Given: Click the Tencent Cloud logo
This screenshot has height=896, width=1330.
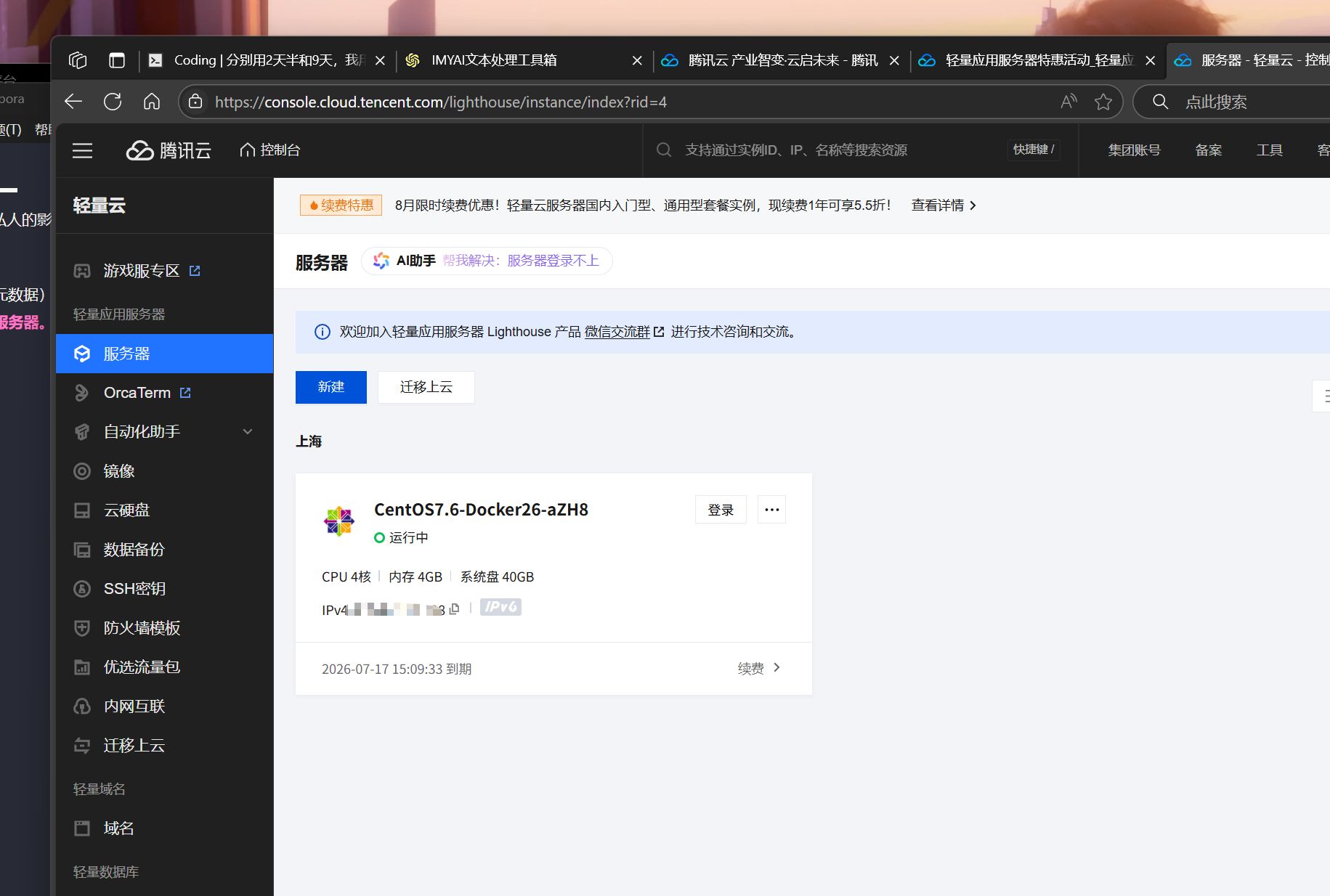Looking at the screenshot, I should (x=169, y=150).
